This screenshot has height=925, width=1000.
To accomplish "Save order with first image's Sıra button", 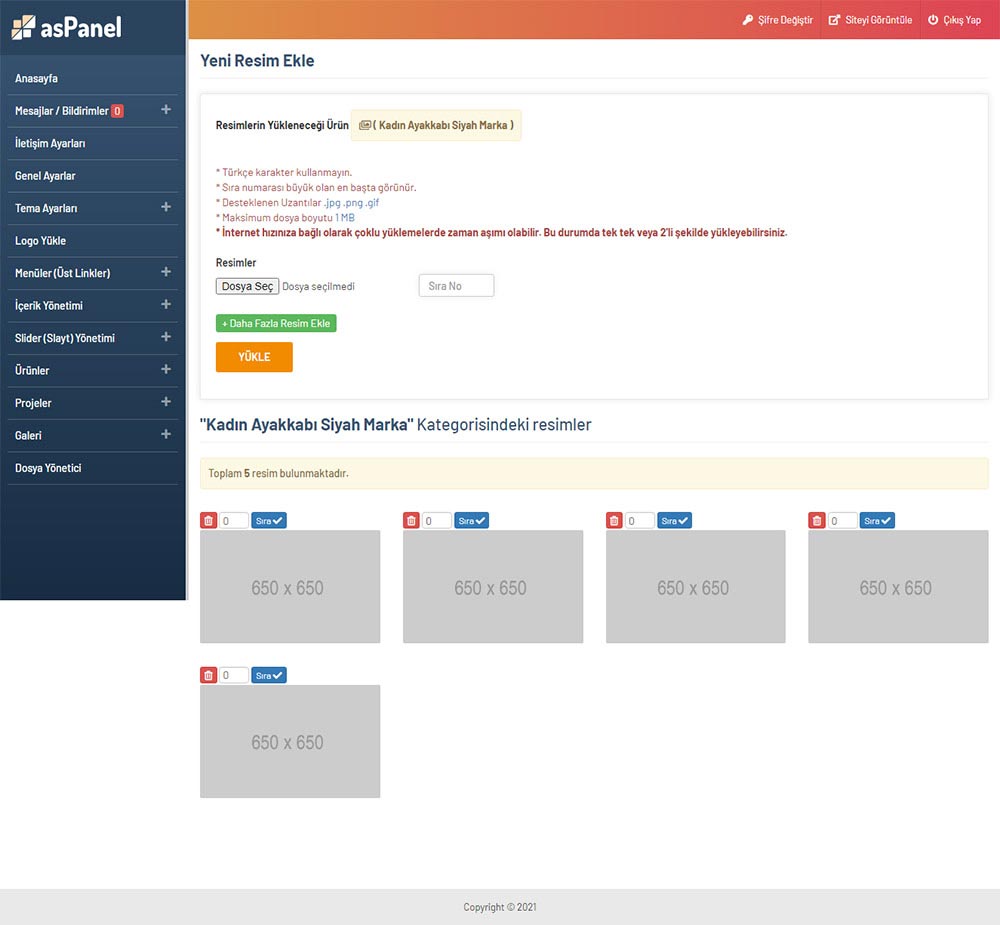I will (x=269, y=521).
